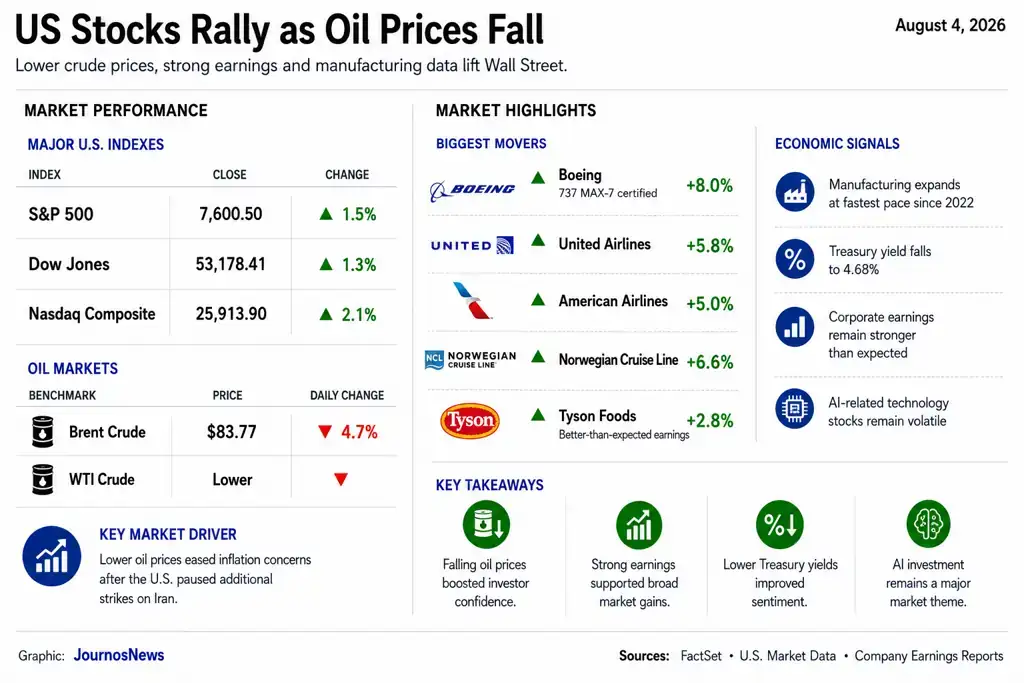This screenshot has height=683, width=1024.
Task: Click the manufacturing factory icon
Action: [x=795, y=192]
